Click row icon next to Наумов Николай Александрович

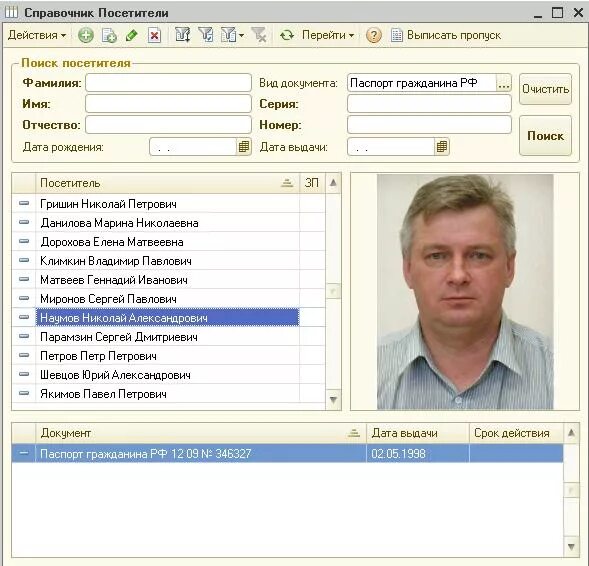pyautogui.click(x=24, y=317)
